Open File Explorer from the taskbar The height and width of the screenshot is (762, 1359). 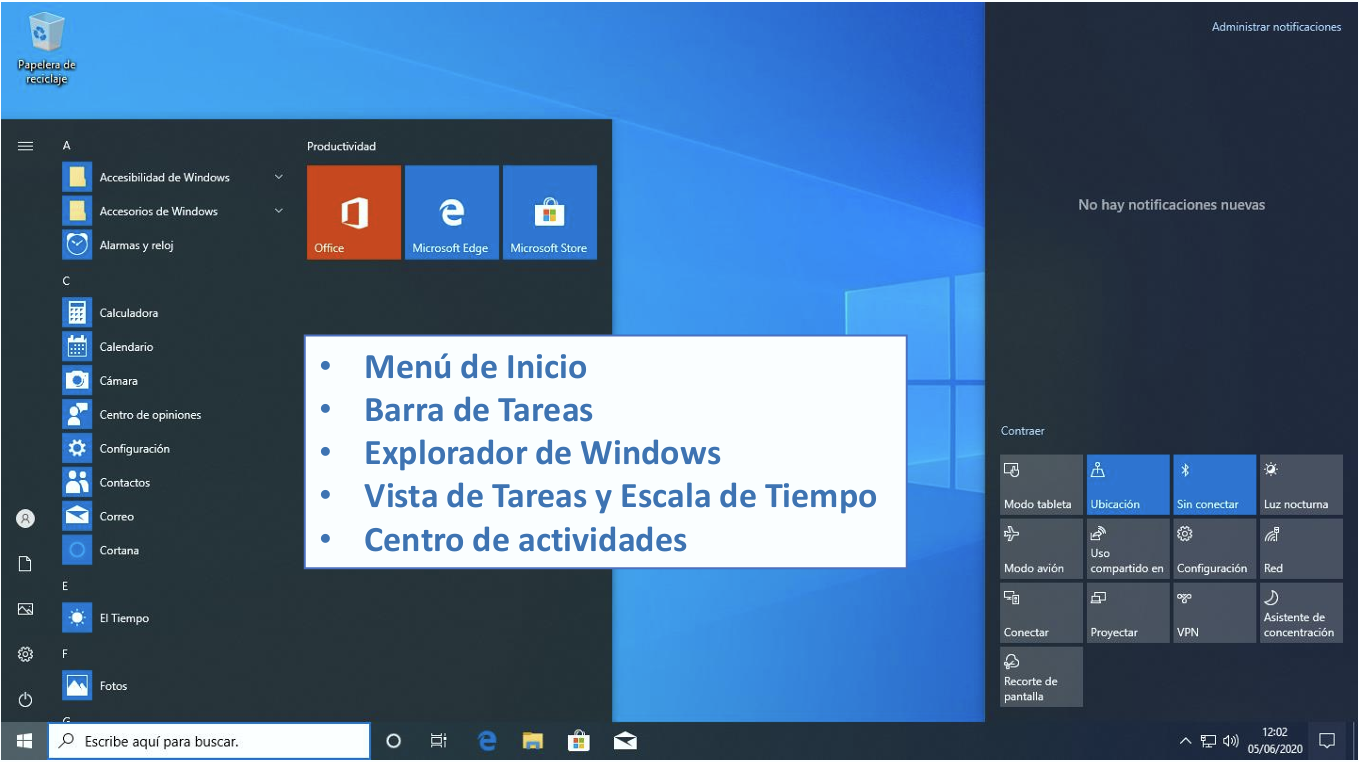coord(533,741)
